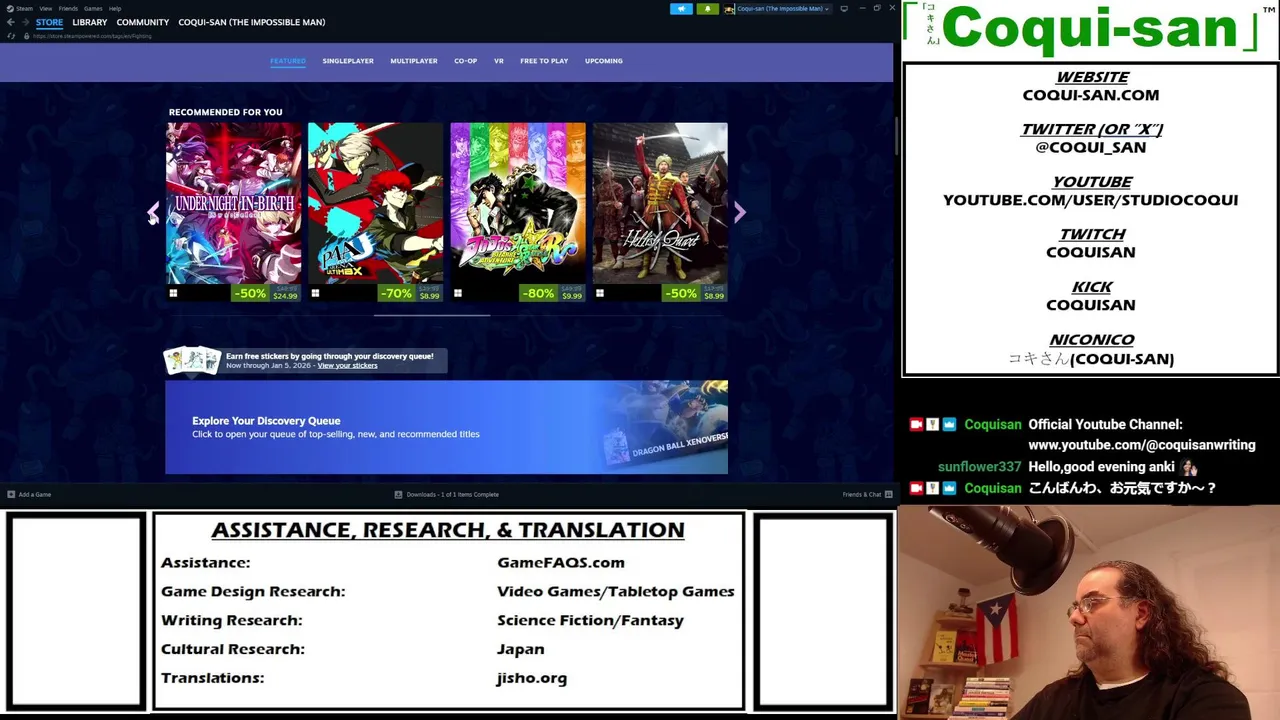Screen dimensions: 1280x720
Task: Open Downloads - 1 of 1 Items Complete
Action: click(453, 494)
